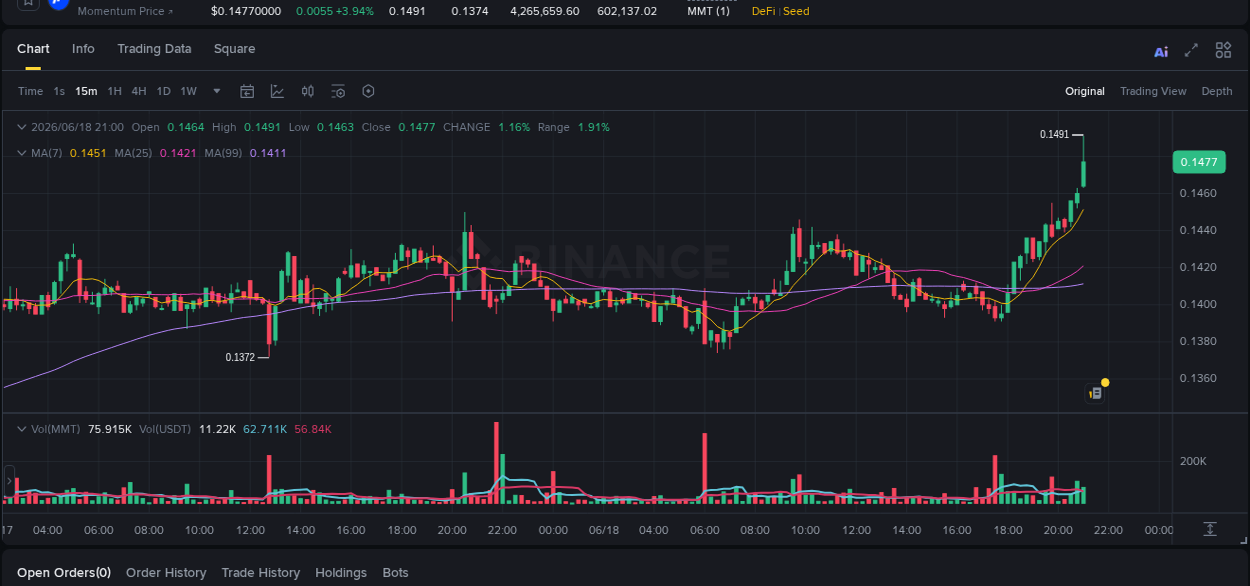The width and height of the screenshot is (1250, 586).
Task: Click the DeFi tag
Action: point(764,11)
